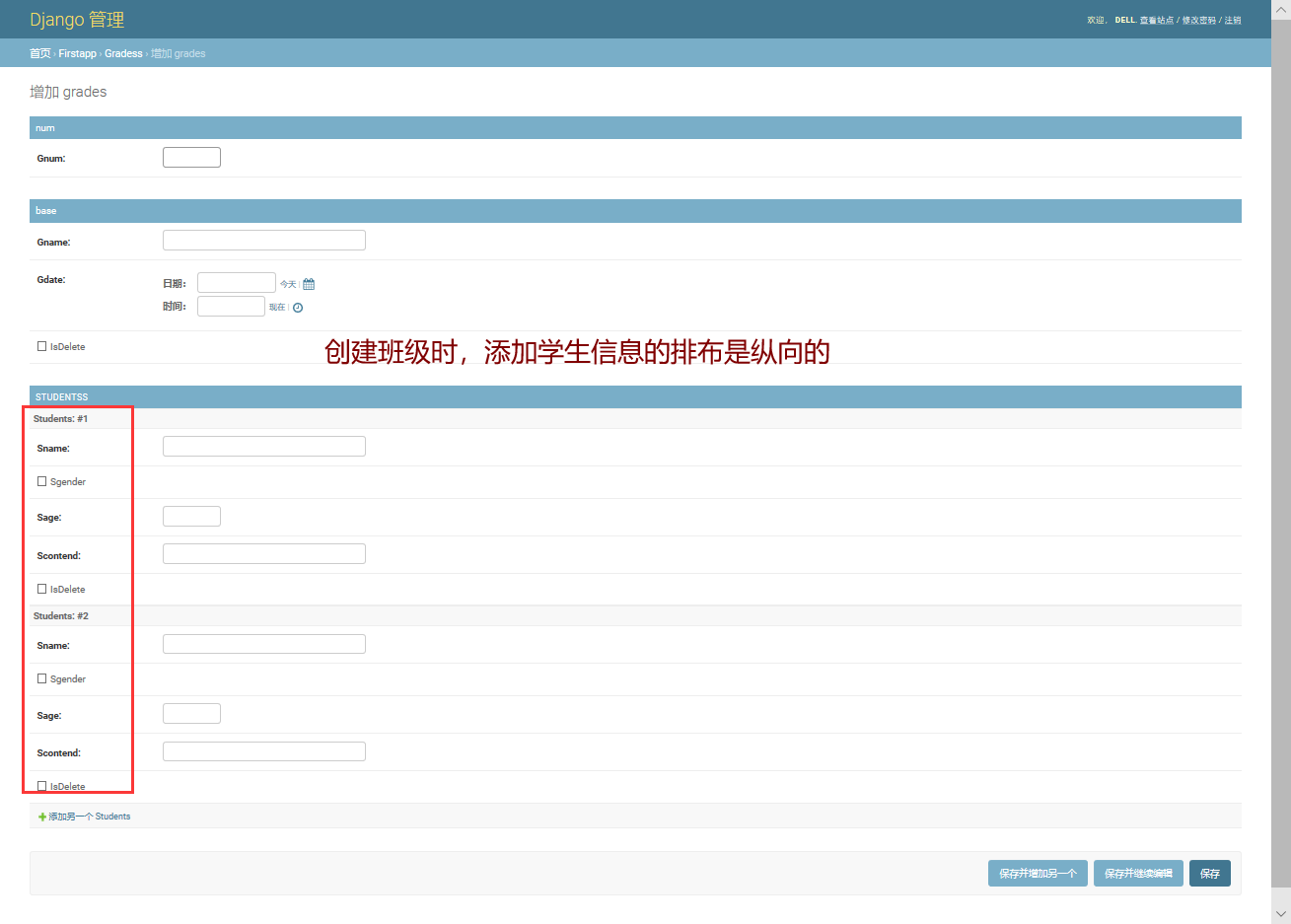Click the 'Students: #1' row label

[x=60, y=419]
